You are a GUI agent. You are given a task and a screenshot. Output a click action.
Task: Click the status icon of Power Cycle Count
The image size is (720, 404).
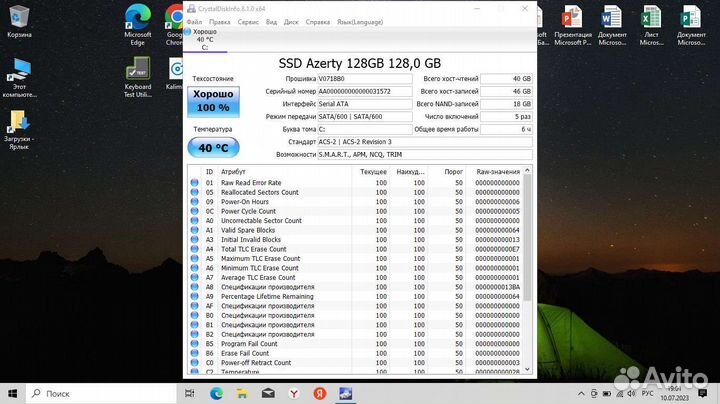195,211
